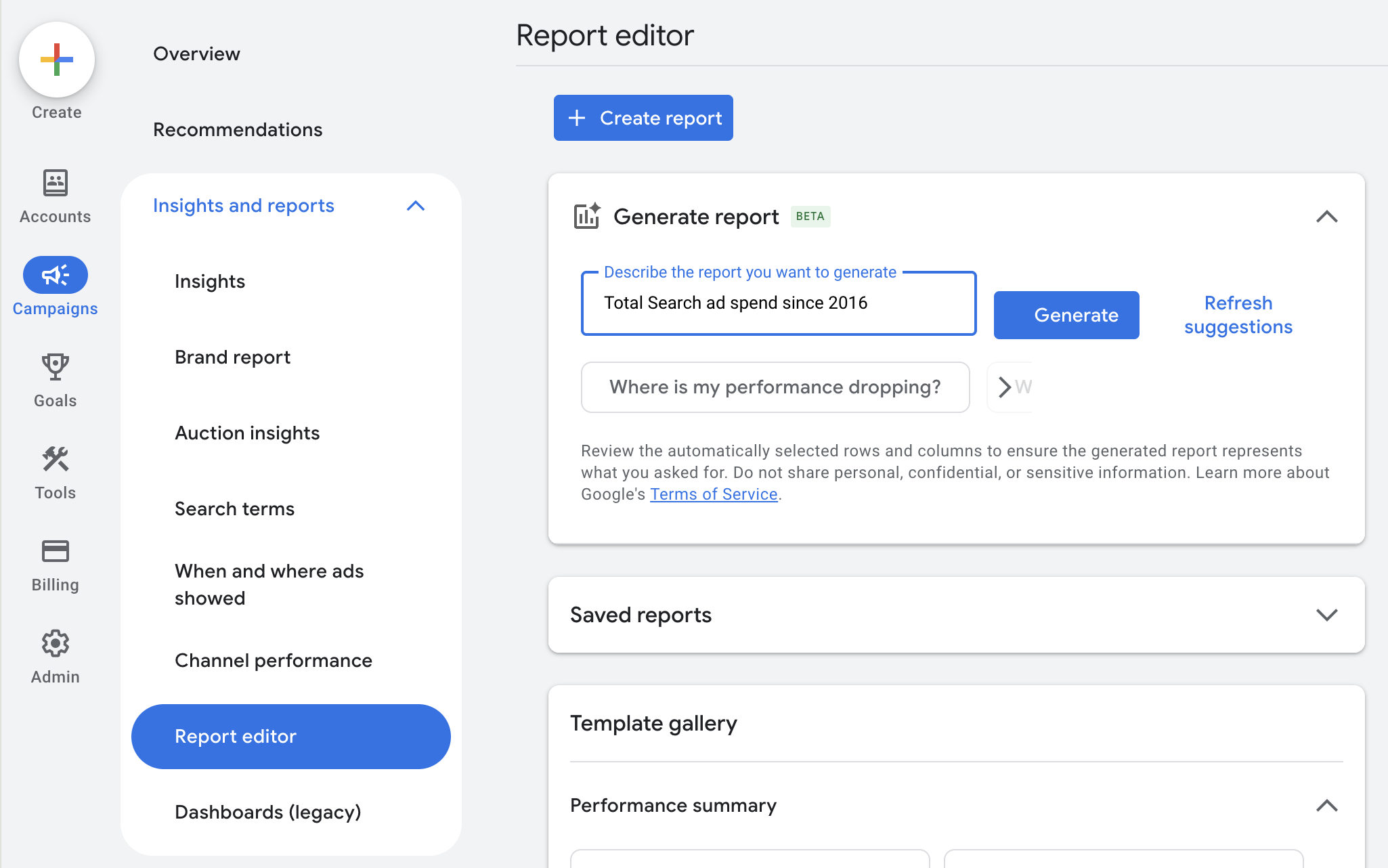The image size is (1388, 868).
Task: Open When and where ads showed
Action: click(269, 585)
